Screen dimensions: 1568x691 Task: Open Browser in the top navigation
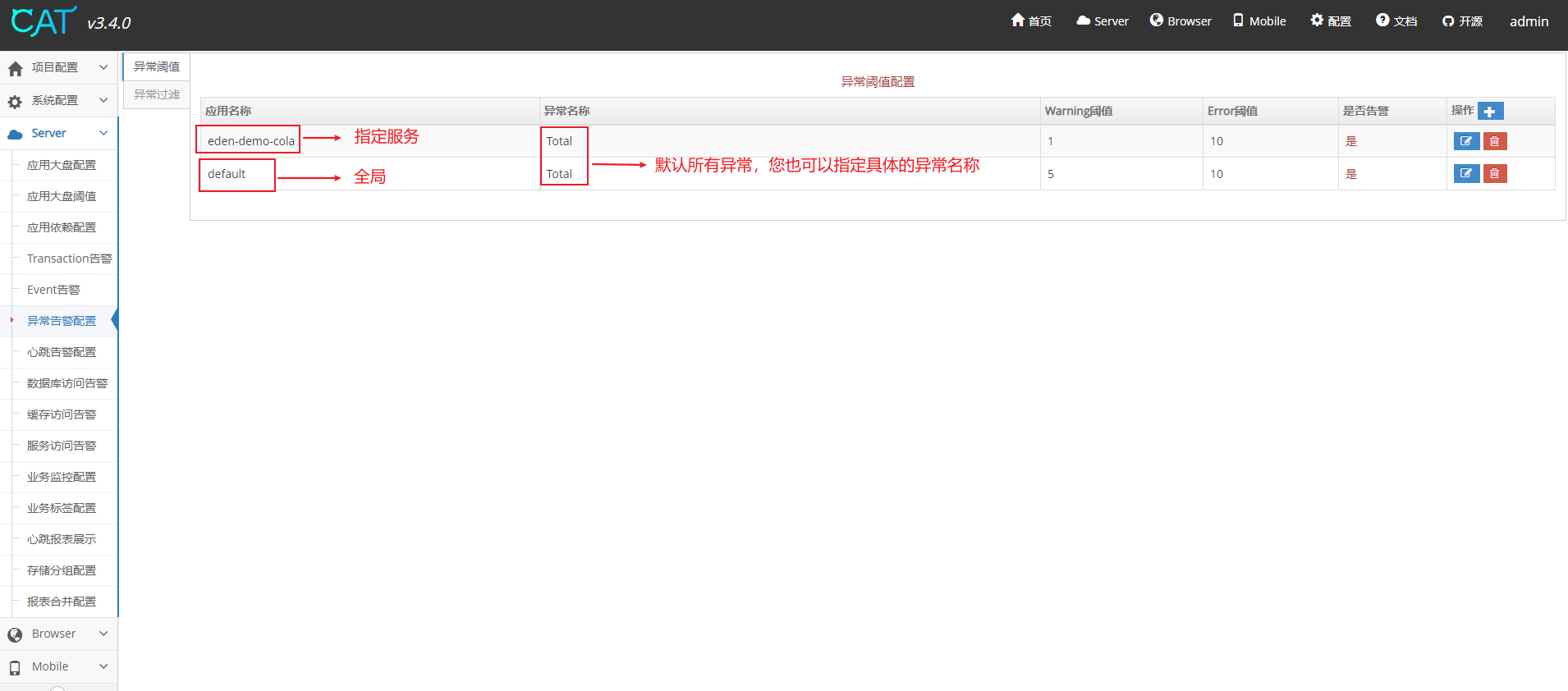pyautogui.click(x=1181, y=21)
